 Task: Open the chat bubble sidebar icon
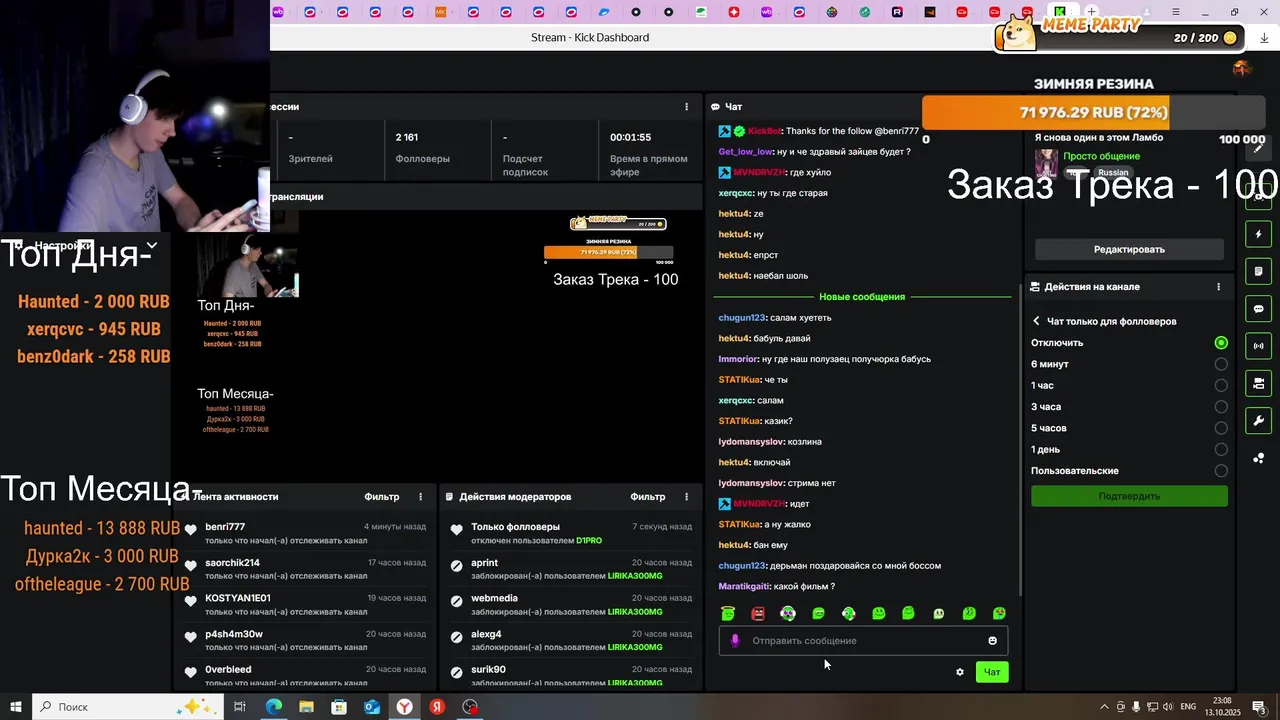click(x=1258, y=309)
